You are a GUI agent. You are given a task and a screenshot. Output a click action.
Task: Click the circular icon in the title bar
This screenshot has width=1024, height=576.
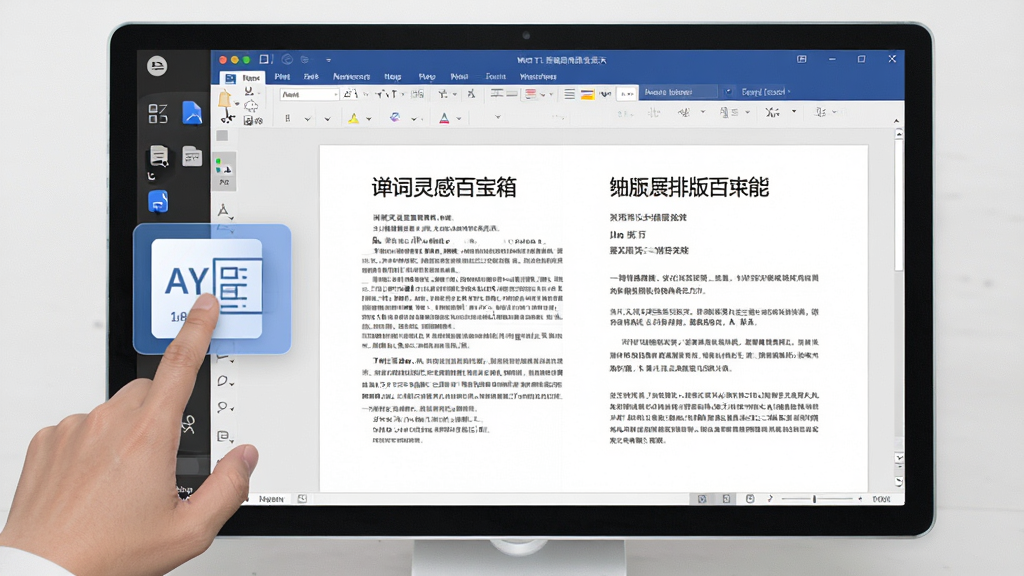point(287,59)
